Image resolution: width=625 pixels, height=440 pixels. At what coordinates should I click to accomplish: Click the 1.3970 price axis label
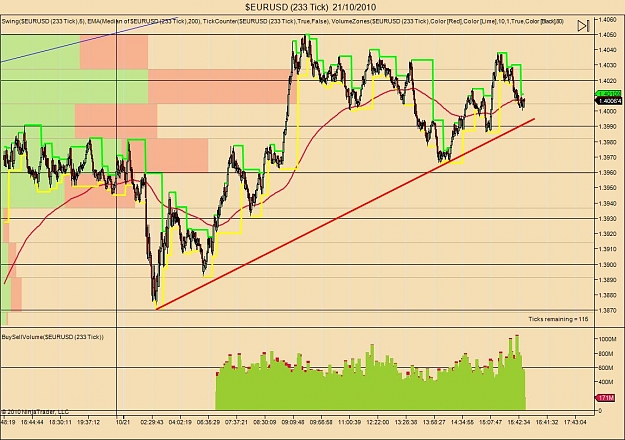pyautogui.click(x=607, y=157)
